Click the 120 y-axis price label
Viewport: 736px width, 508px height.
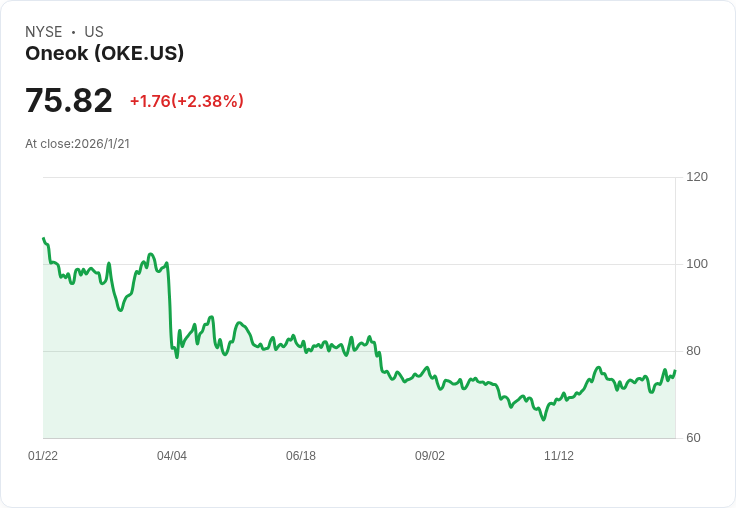coord(697,177)
